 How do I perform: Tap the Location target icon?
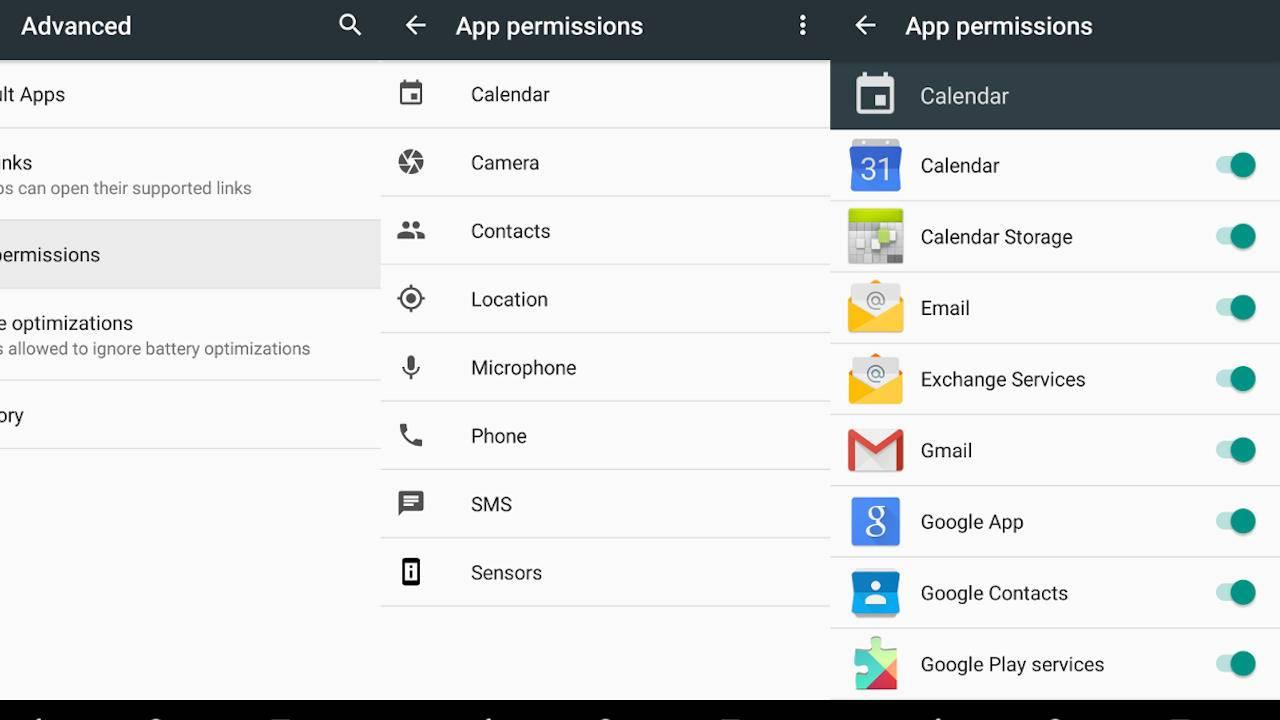(411, 299)
